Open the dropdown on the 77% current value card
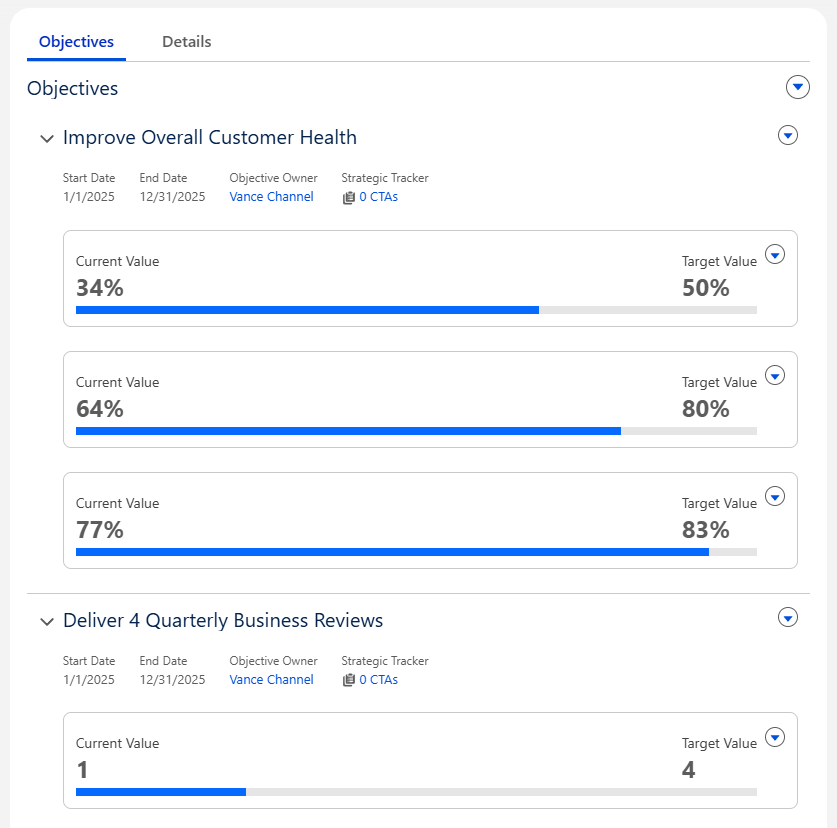 774,496
